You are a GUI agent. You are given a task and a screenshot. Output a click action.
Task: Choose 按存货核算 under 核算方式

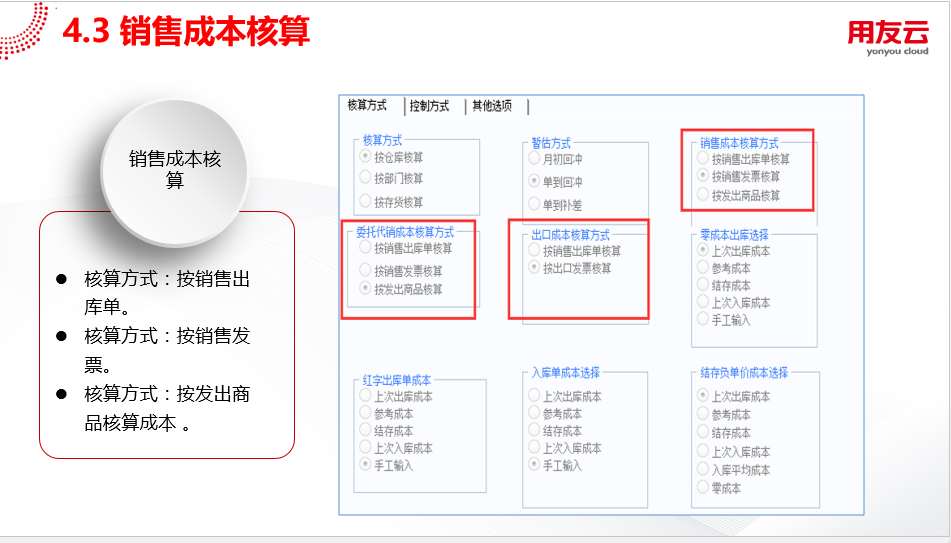point(366,201)
